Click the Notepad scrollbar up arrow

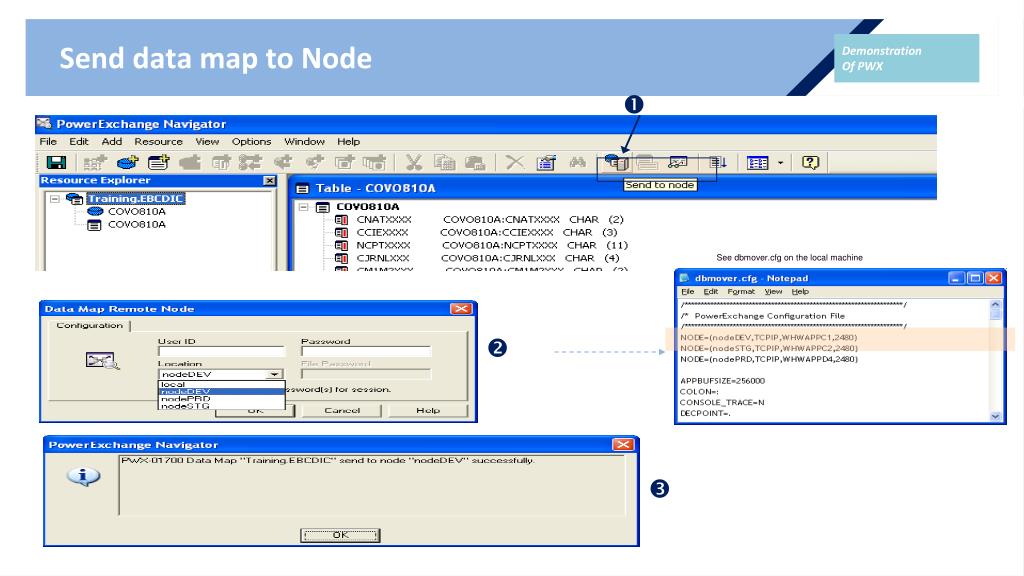point(995,305)
